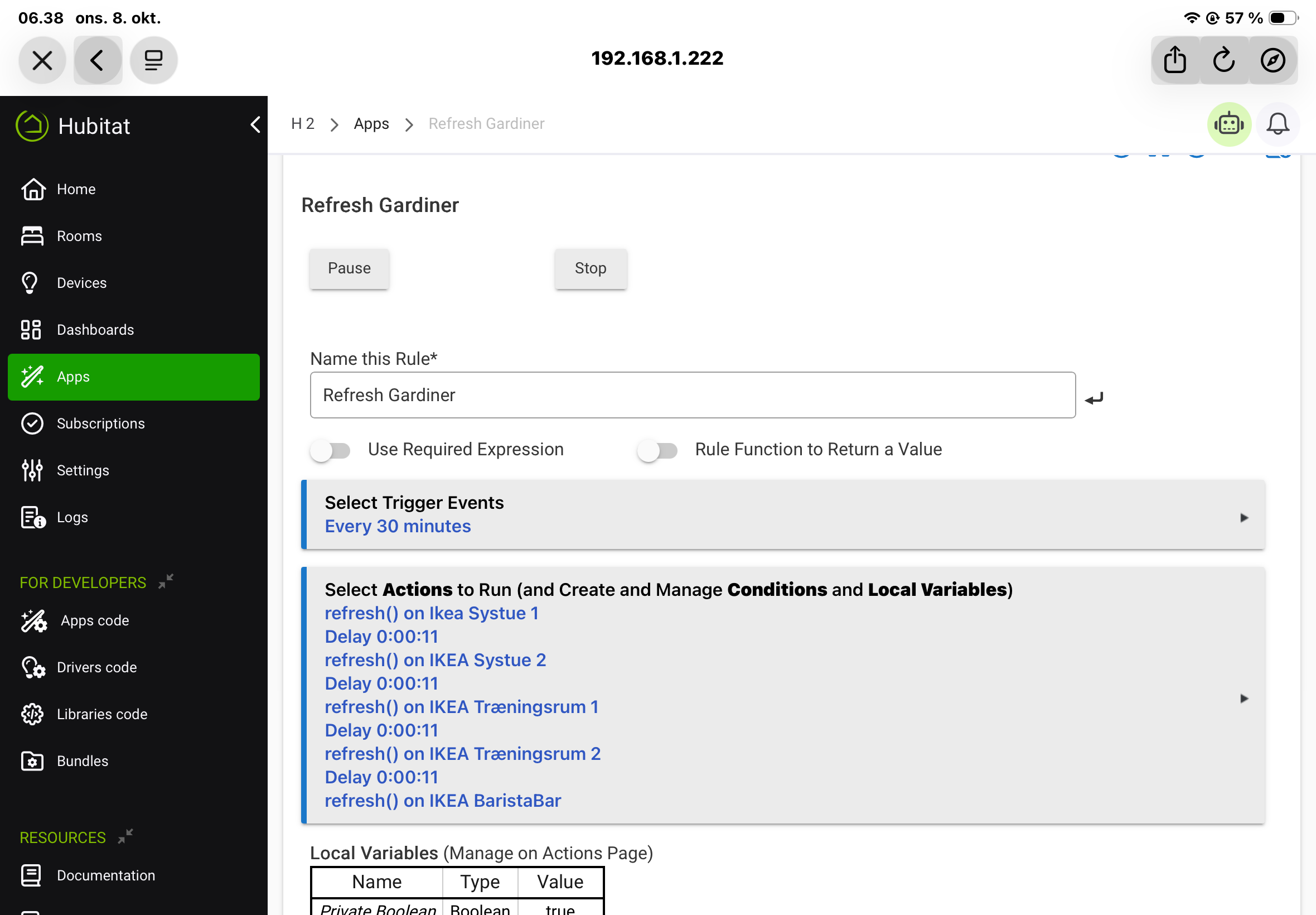
Task: Open Devices in the sidebar
Action: [81, 283]
